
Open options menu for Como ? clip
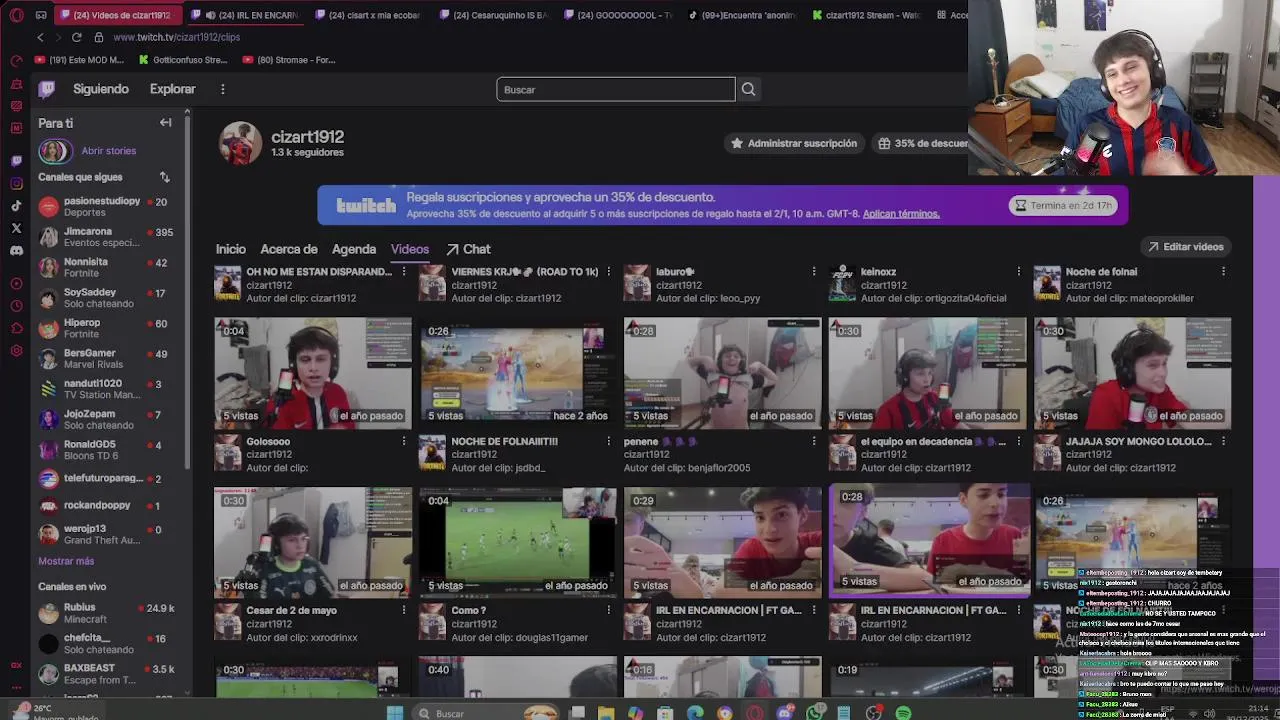click(x=608, y=610)
